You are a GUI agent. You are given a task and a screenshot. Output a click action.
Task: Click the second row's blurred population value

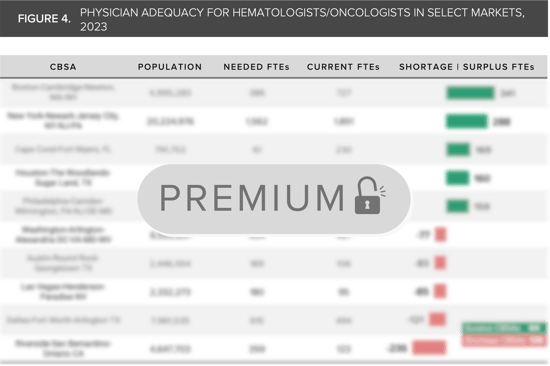170,121
